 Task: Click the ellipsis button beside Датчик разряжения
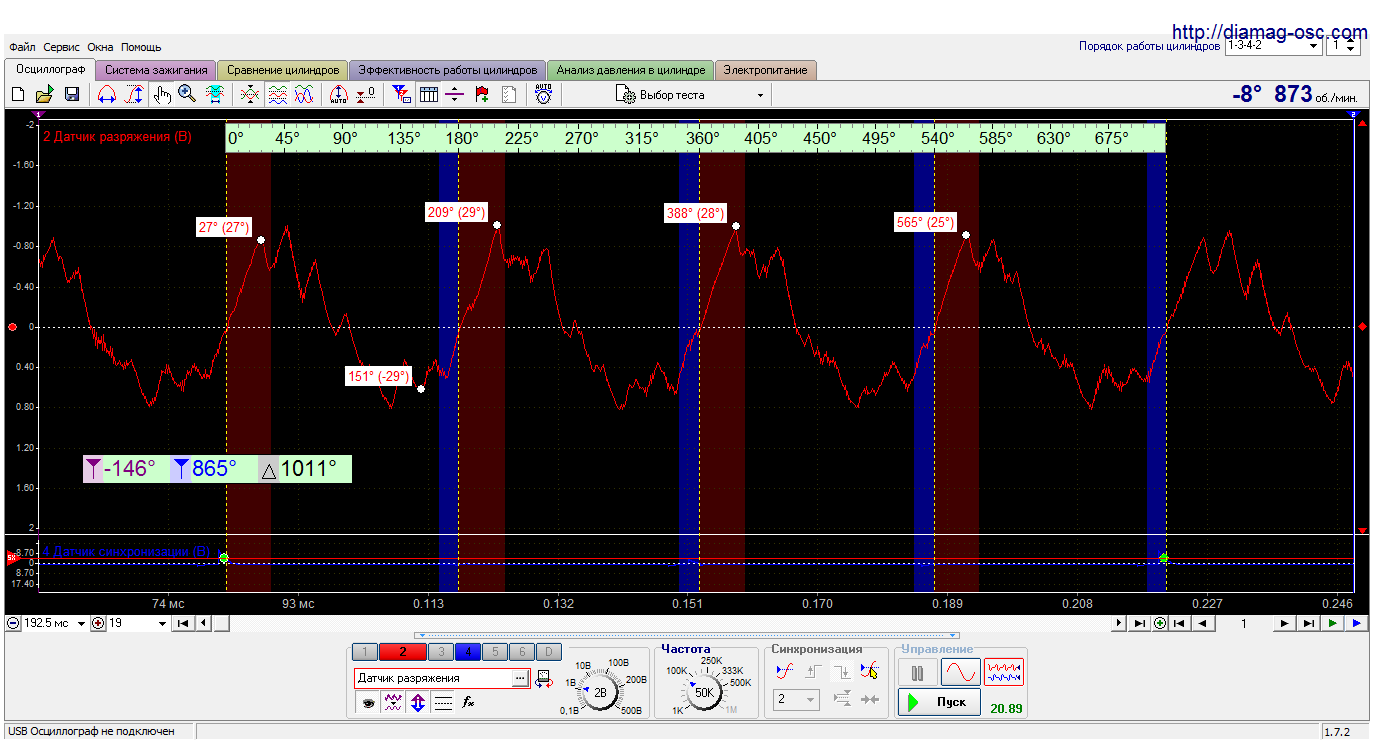tap(519, 678)
